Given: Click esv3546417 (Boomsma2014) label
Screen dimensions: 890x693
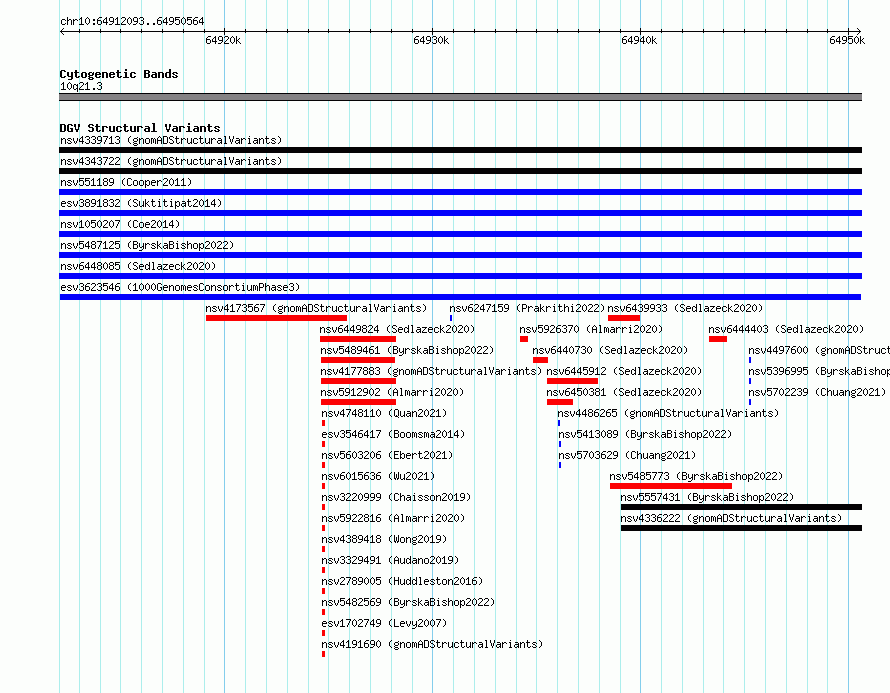Looking at the screenshot, I should pyautogui.click(x=393, y=434).
